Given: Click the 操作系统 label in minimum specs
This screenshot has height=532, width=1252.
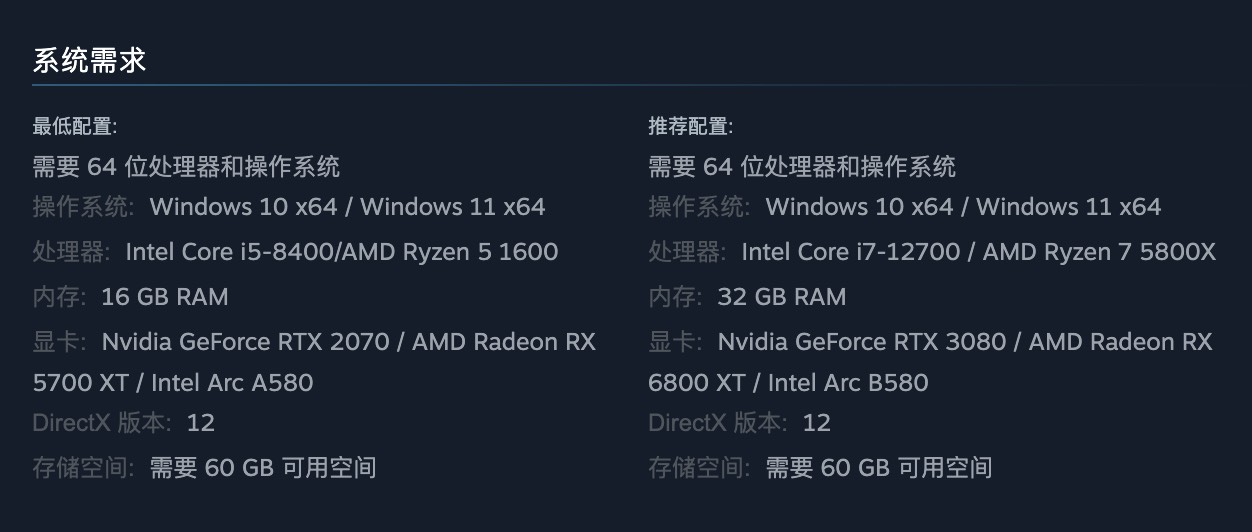Looking at the screenshot, I should click(x=83, y=207).
